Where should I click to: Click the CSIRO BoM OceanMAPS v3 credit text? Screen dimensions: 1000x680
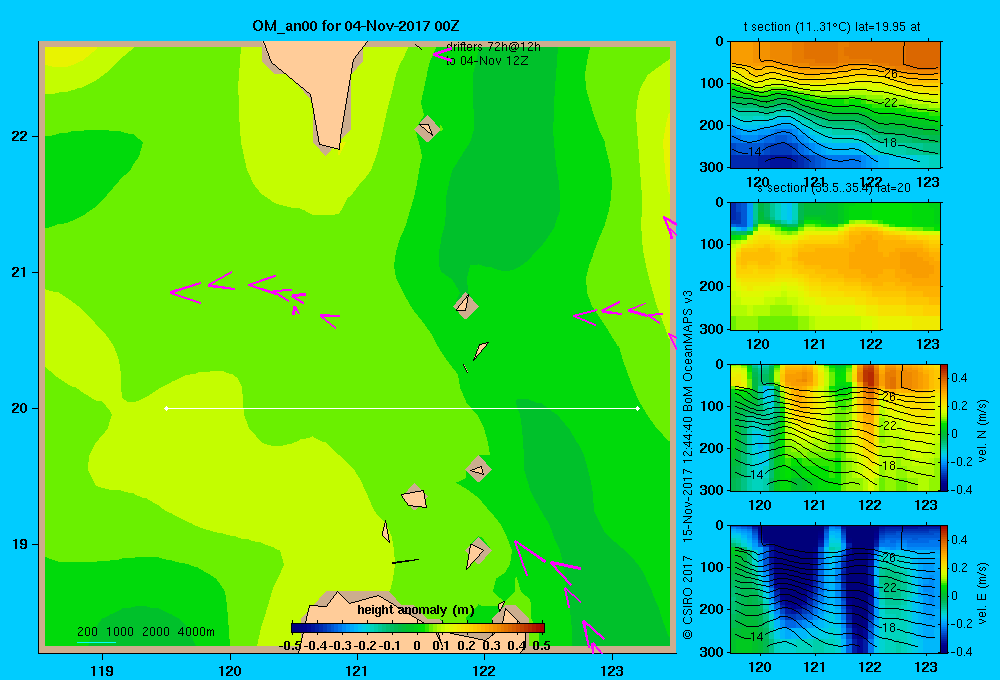pyautogui.click(x=688, y=464)
